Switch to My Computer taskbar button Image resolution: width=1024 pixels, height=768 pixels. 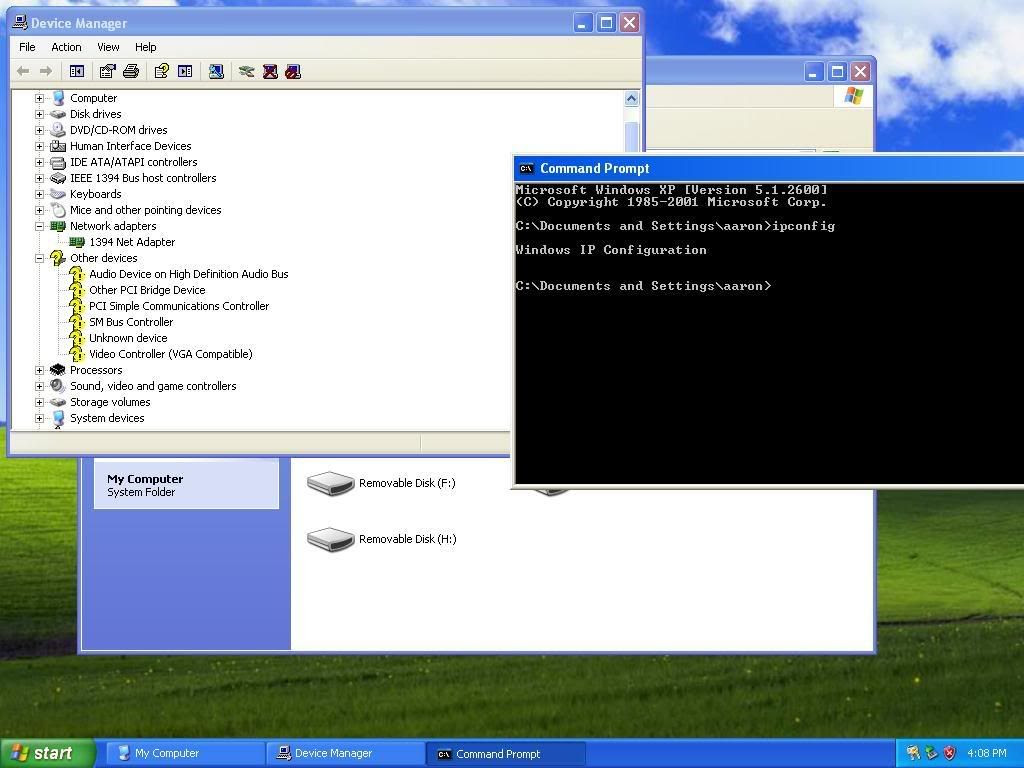pos(185,753)
